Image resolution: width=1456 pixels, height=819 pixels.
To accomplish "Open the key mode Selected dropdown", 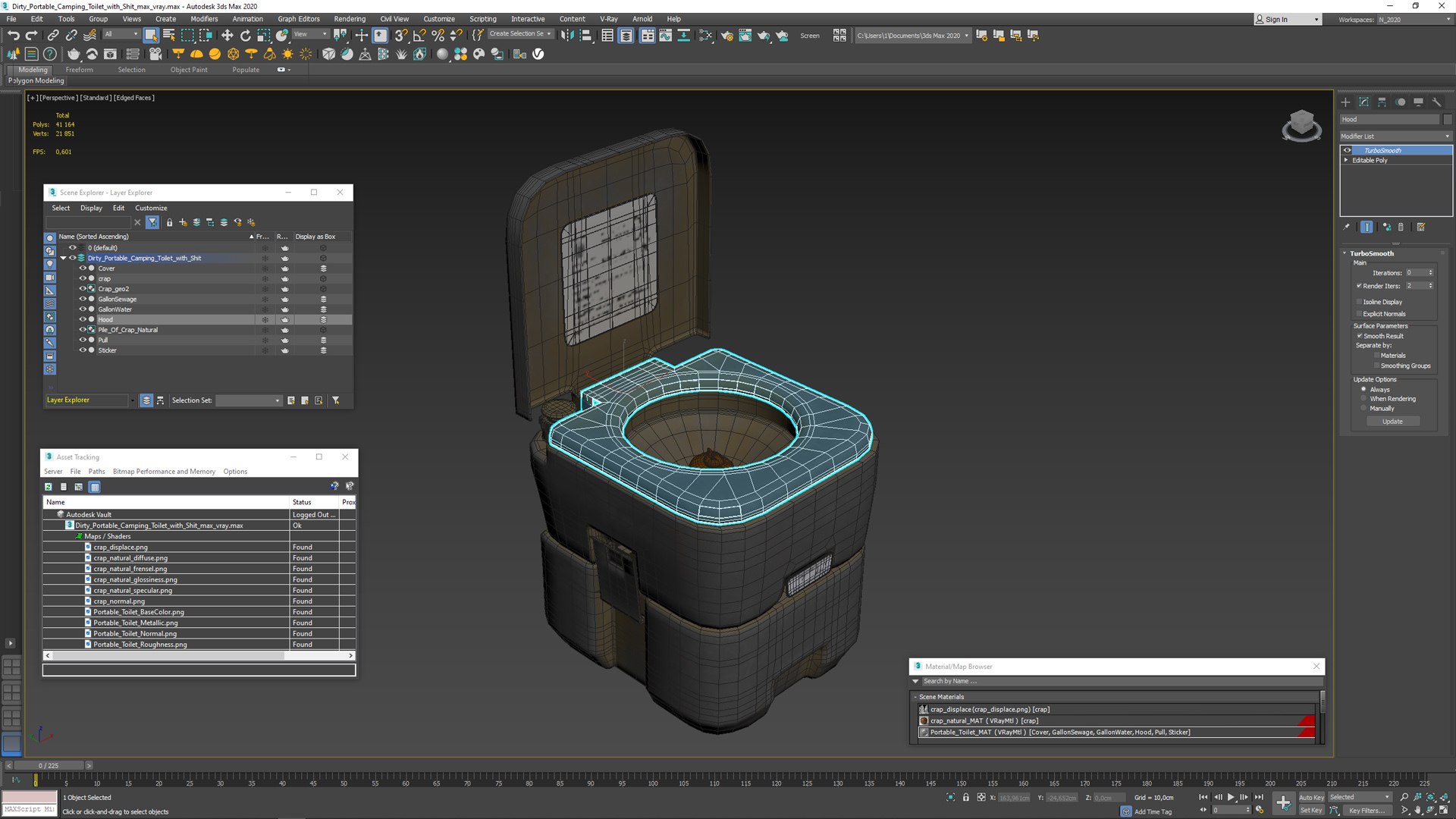I will (1360, 797).
